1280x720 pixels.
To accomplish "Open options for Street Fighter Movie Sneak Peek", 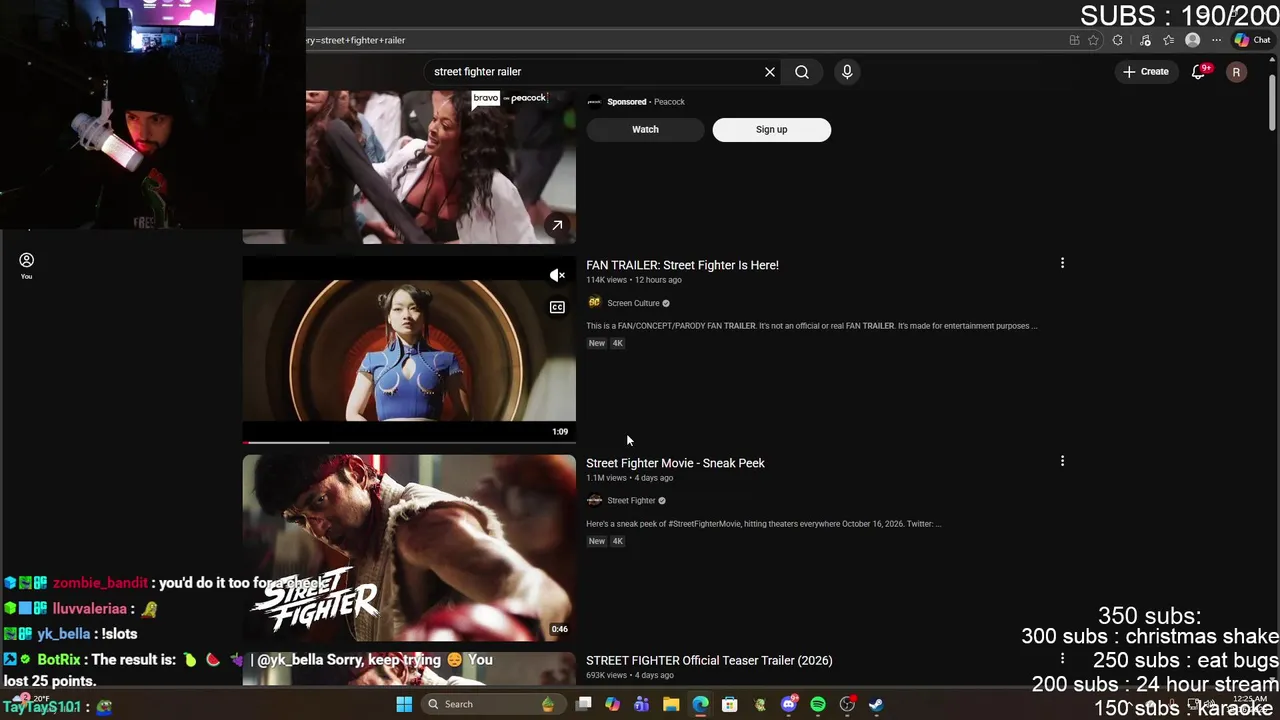I will coord(1062,461).
